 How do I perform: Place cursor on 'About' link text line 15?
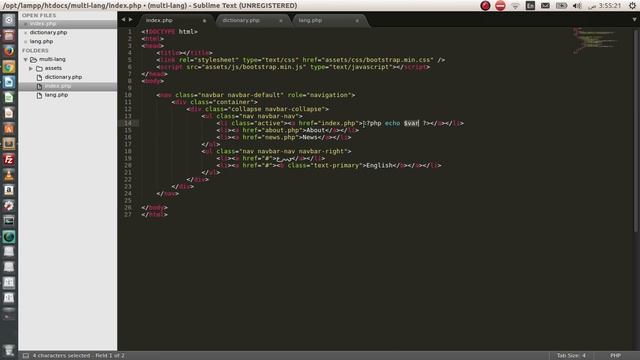point(316,130)
